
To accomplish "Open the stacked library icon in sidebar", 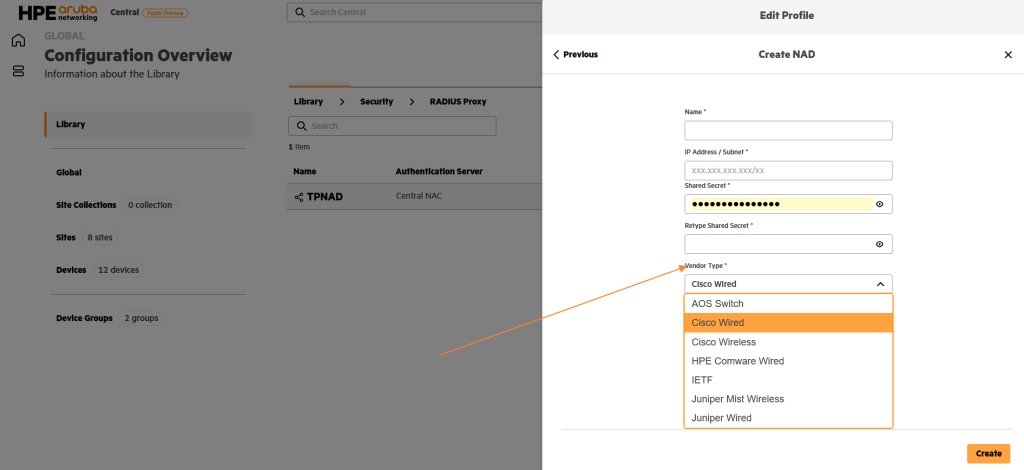I will click(x=18, y=71).
